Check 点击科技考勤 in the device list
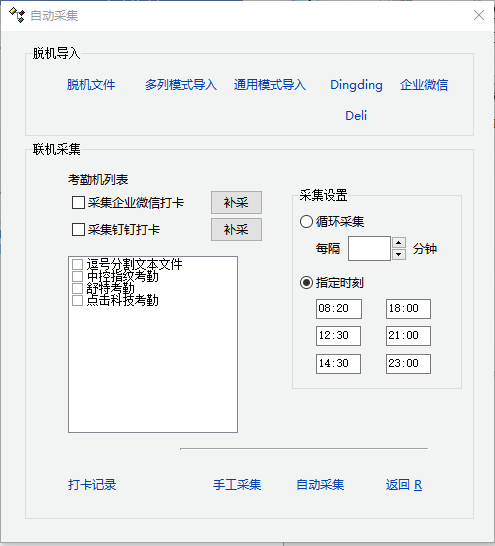The width and height of the screenshot is (495, 546). [77, 300]
